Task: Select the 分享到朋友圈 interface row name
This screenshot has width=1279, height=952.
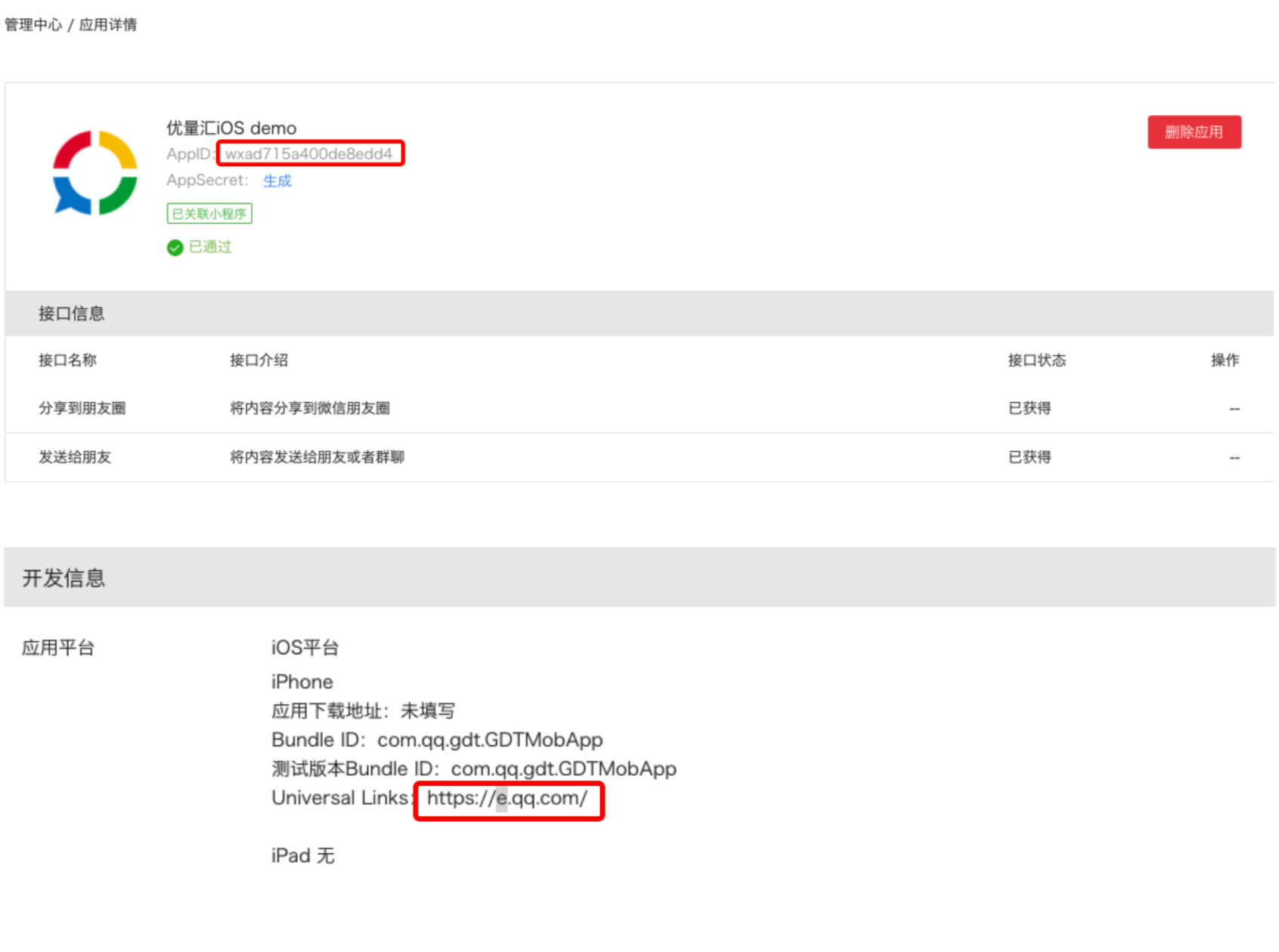Action: click(82, 409)
